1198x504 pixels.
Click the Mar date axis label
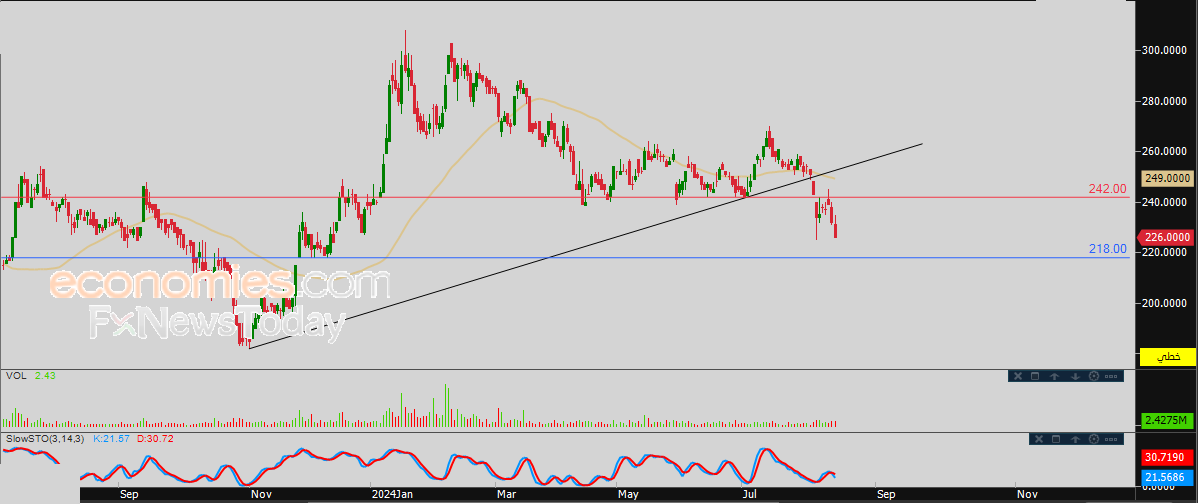coord(507,495)
